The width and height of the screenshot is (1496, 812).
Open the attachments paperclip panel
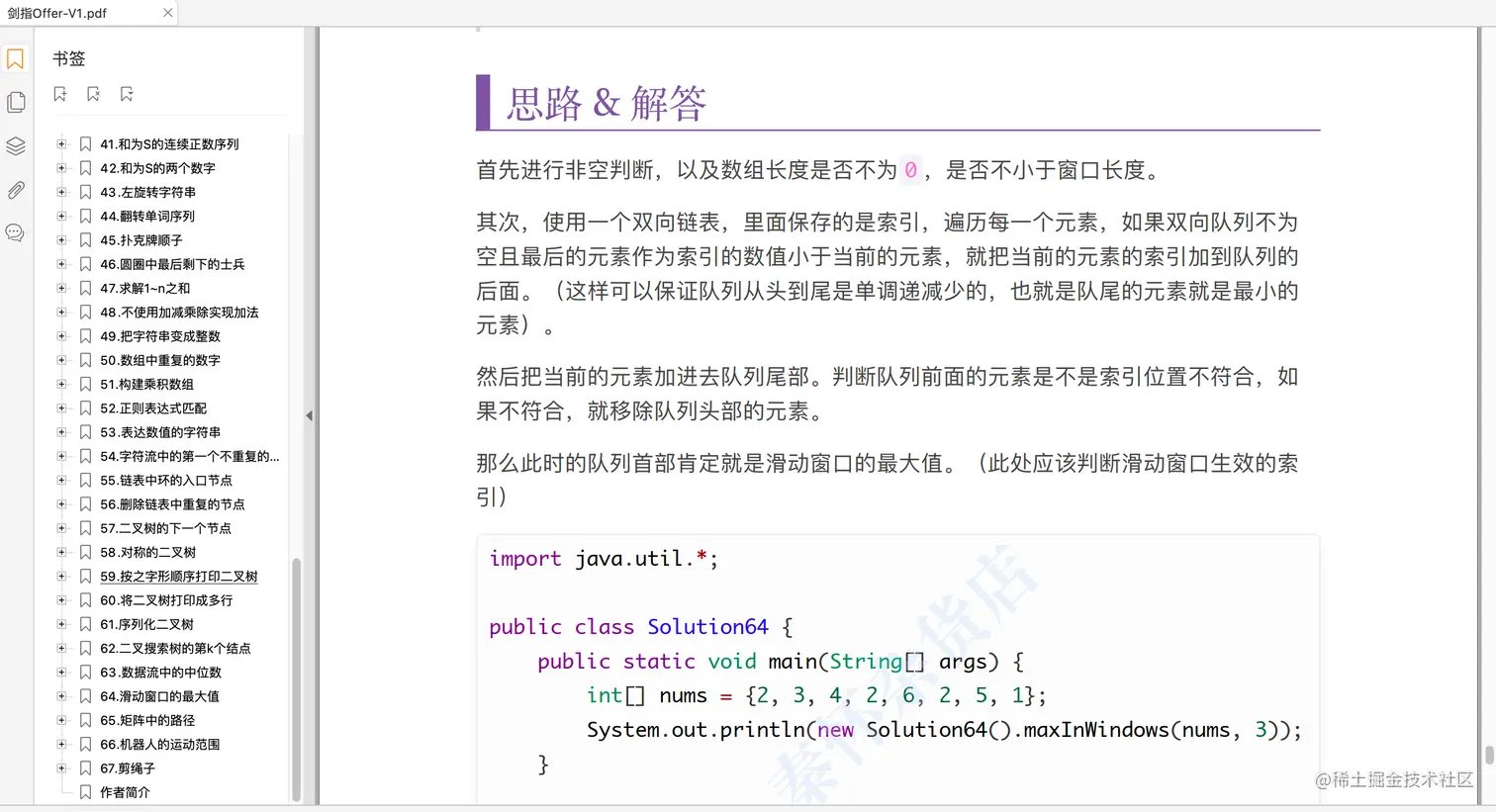pos(16,190)
